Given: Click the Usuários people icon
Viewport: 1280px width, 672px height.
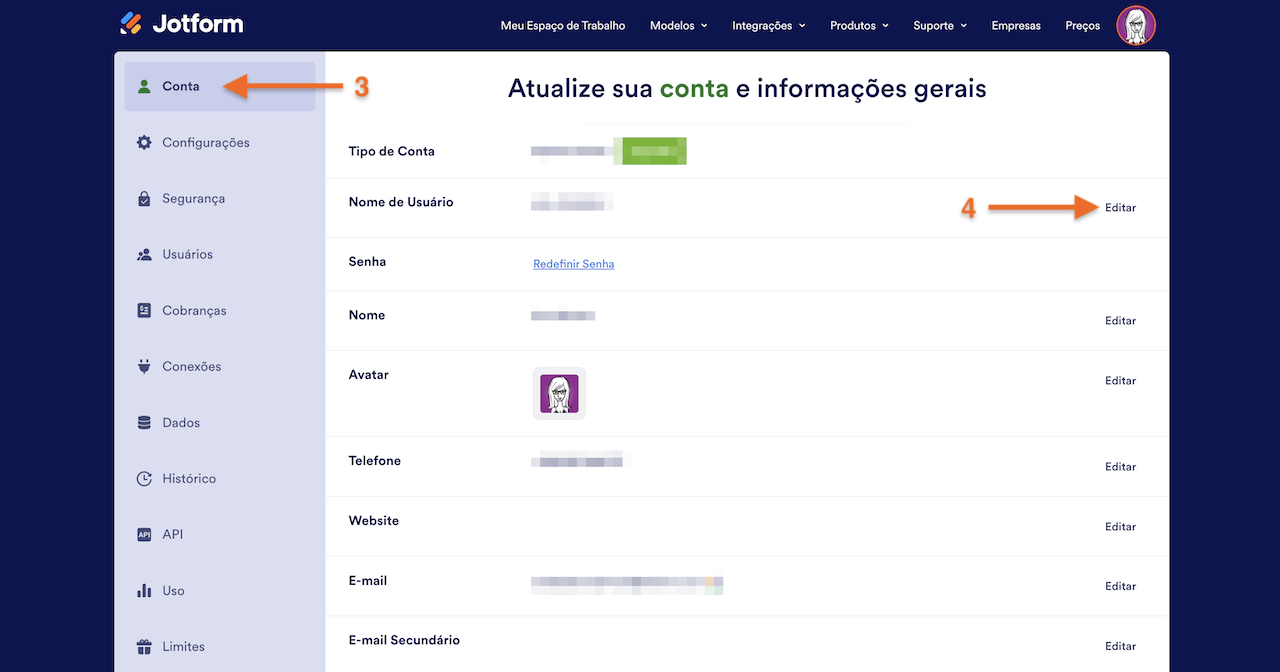Looking at the screenshot, I should (x=144, y=254).
